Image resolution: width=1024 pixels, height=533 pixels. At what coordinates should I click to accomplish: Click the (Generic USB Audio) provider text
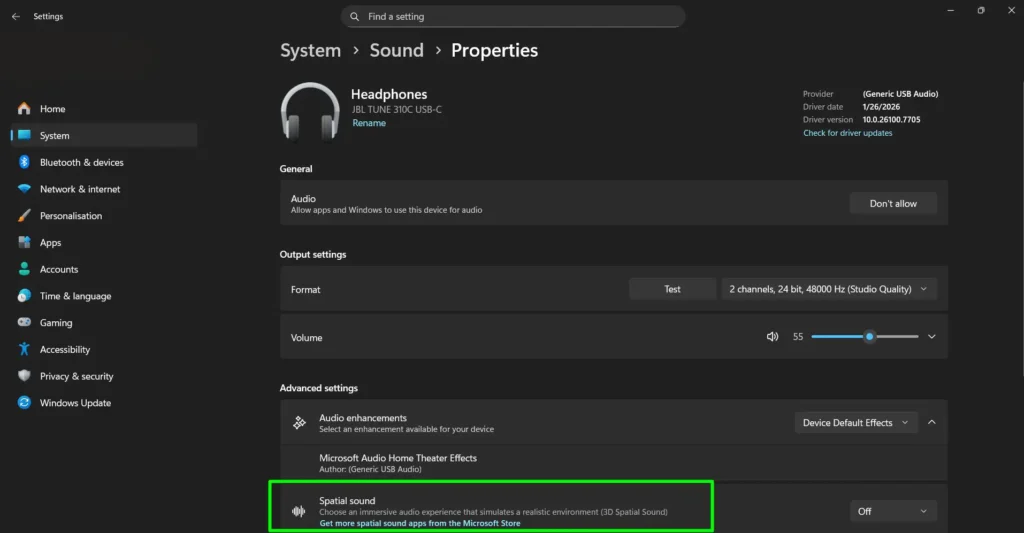coord(900,93)
